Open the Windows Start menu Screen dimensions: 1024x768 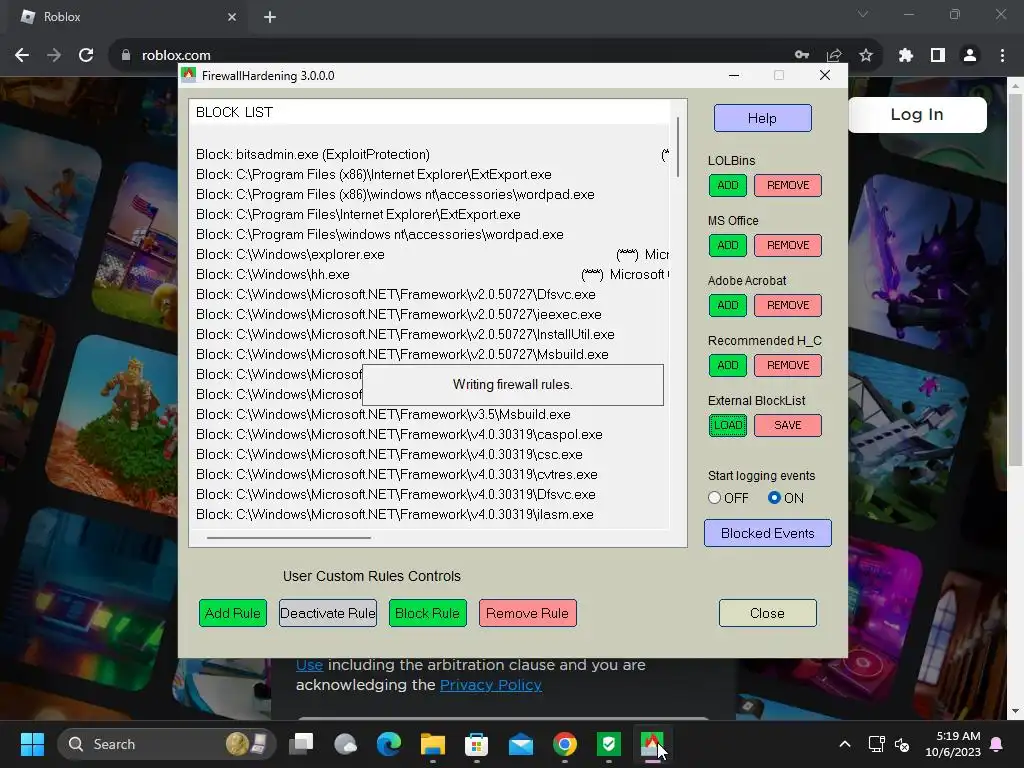pos(32,744)
